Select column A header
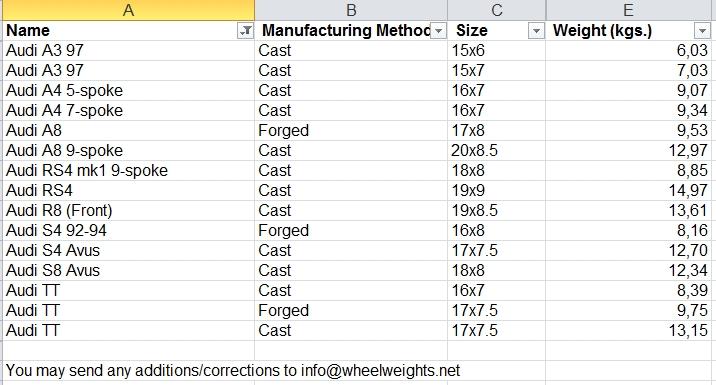716x385 pixels. click(x=129, y=10)
